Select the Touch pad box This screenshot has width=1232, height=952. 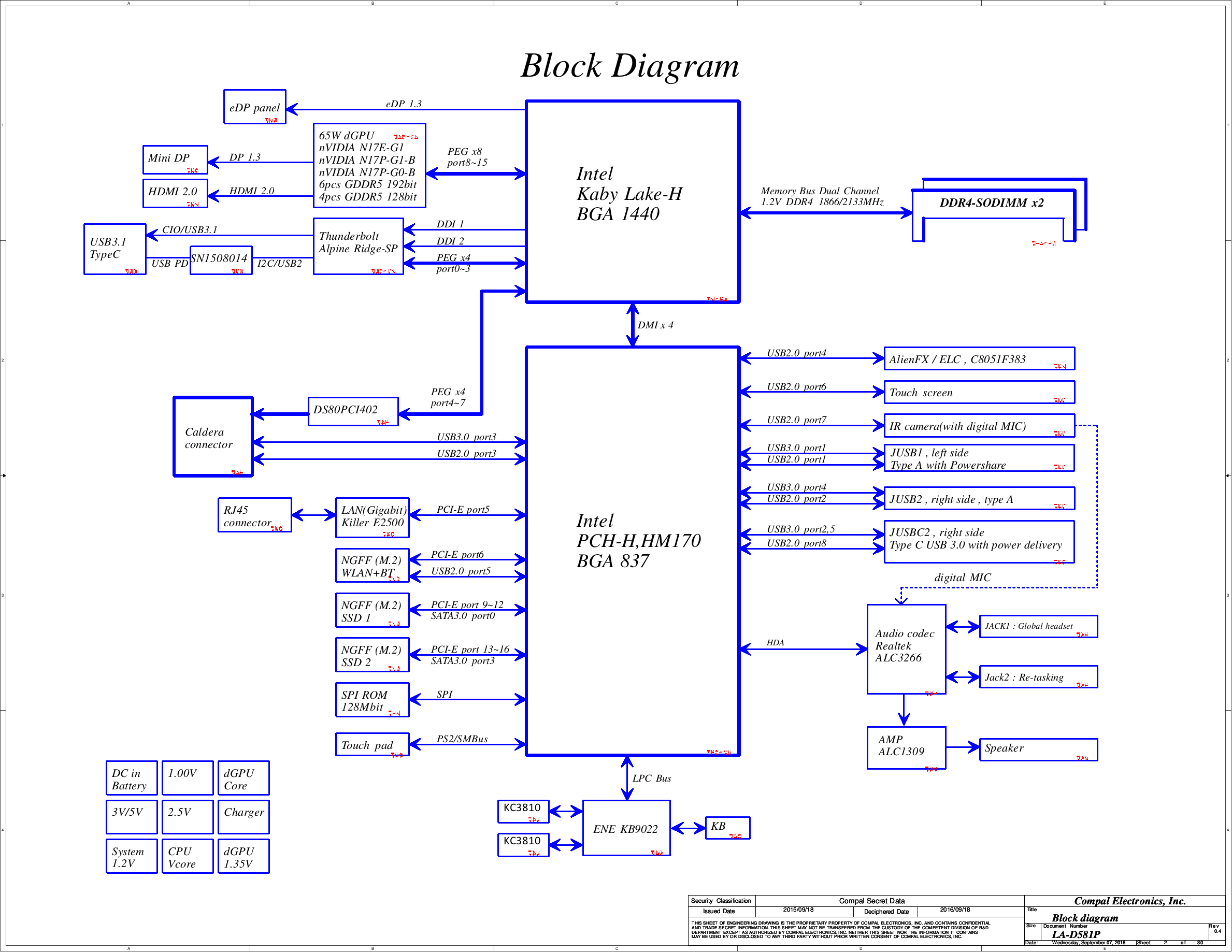(x=372, y=744)
